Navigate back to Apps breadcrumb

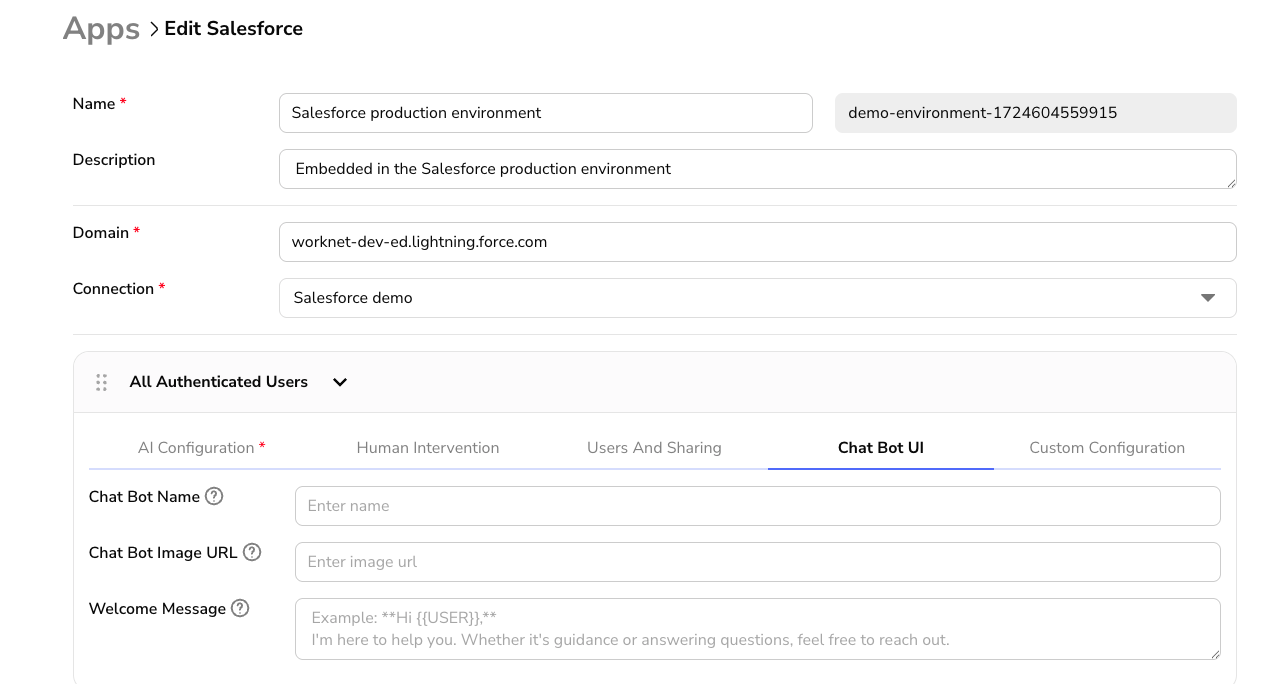[101, 29]
